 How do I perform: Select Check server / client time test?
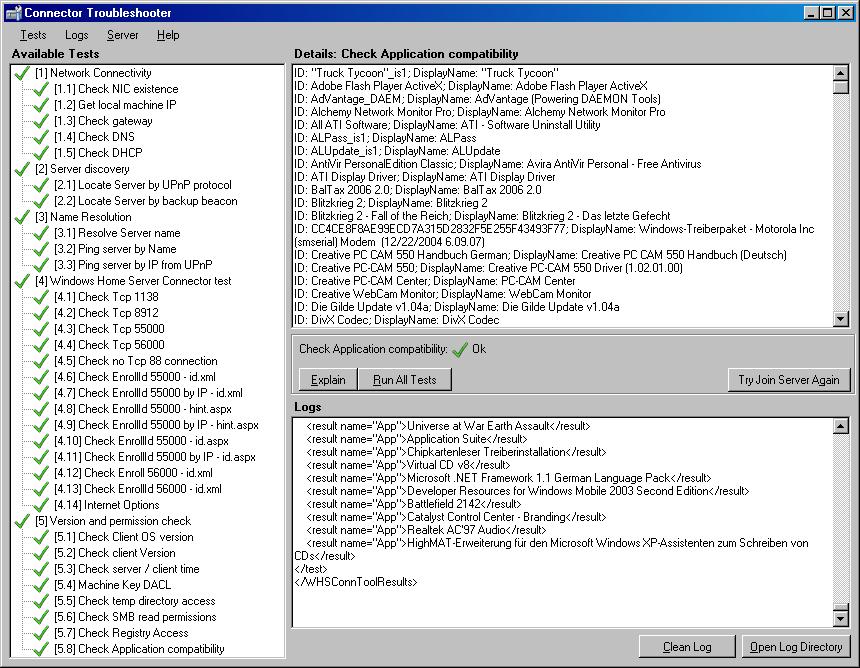(126, 569)
